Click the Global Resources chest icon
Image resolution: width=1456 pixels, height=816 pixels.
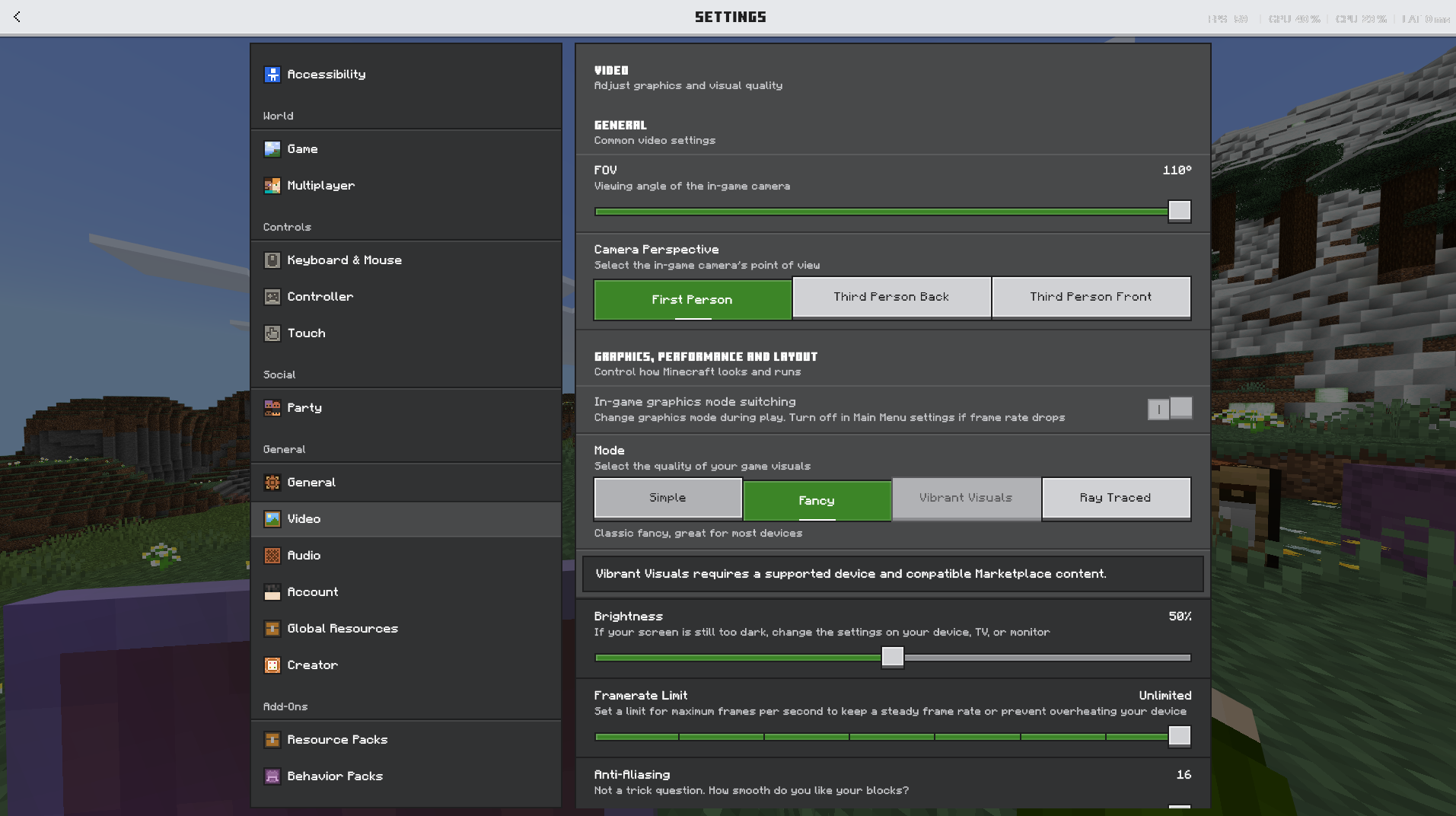pos(272,629)
